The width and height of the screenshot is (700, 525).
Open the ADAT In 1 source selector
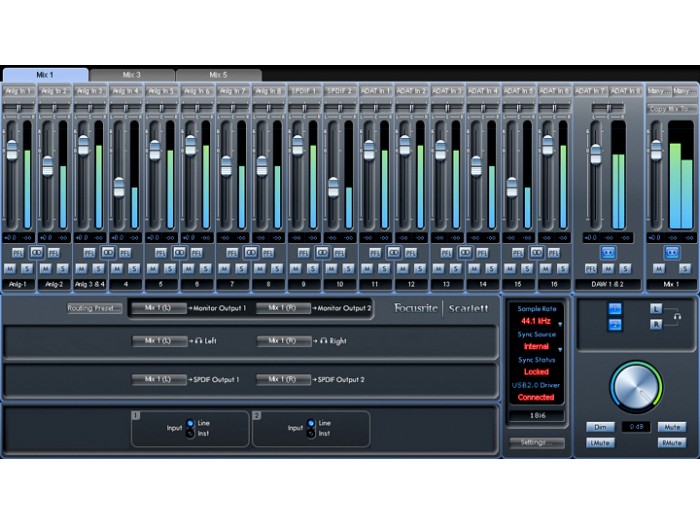tap(375, 91)
